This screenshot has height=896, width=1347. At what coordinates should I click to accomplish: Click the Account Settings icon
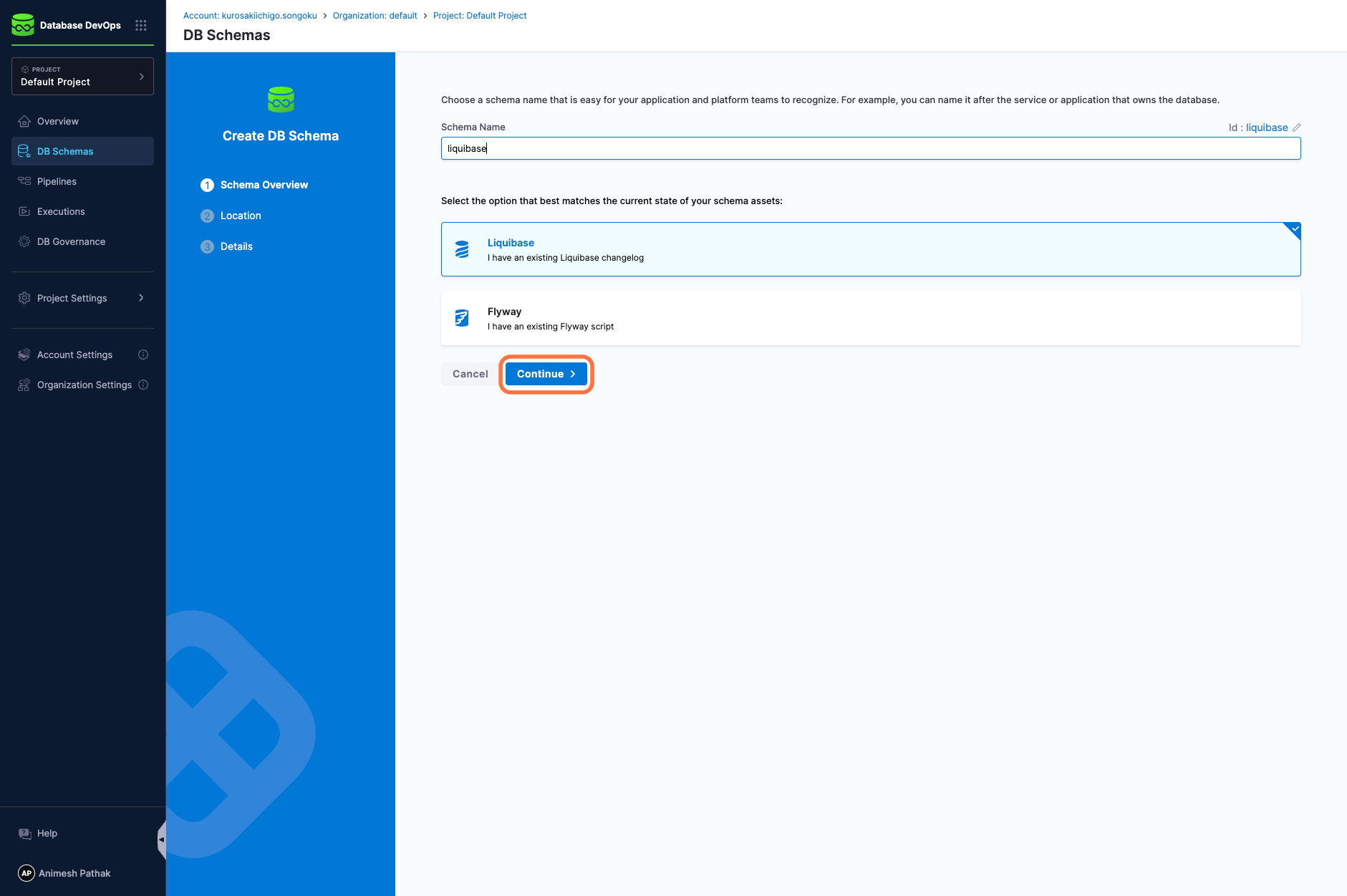[24, 355]
